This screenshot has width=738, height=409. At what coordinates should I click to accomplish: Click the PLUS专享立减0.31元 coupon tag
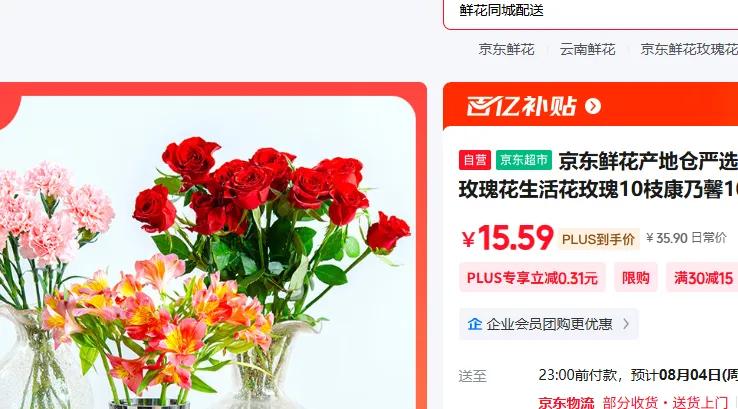(532, 278)
